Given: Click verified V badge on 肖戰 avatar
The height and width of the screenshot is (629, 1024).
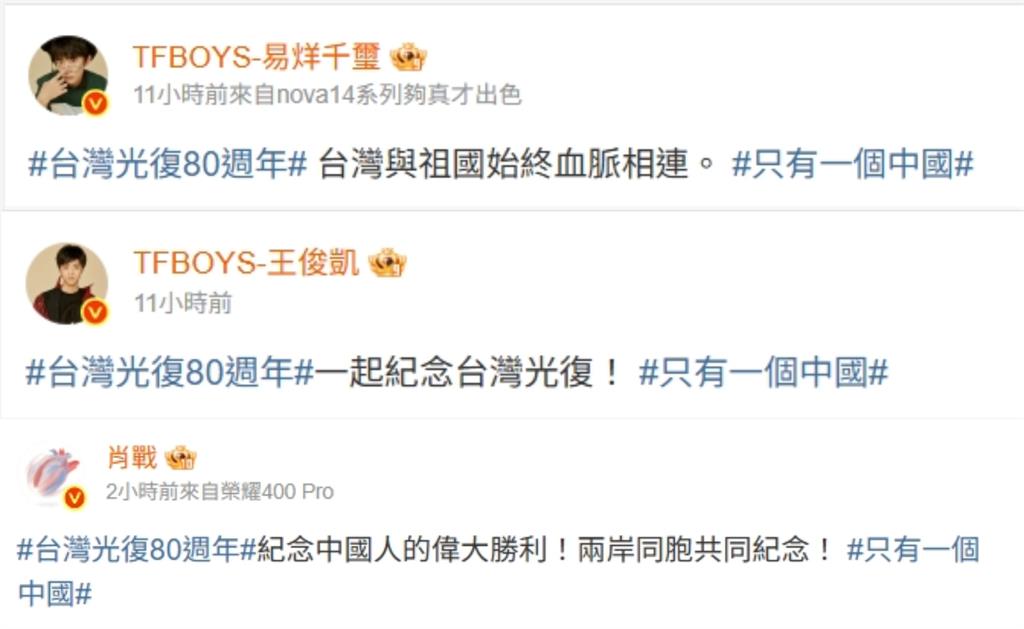Looking at the screenshot, I should [x=74, y=498].
